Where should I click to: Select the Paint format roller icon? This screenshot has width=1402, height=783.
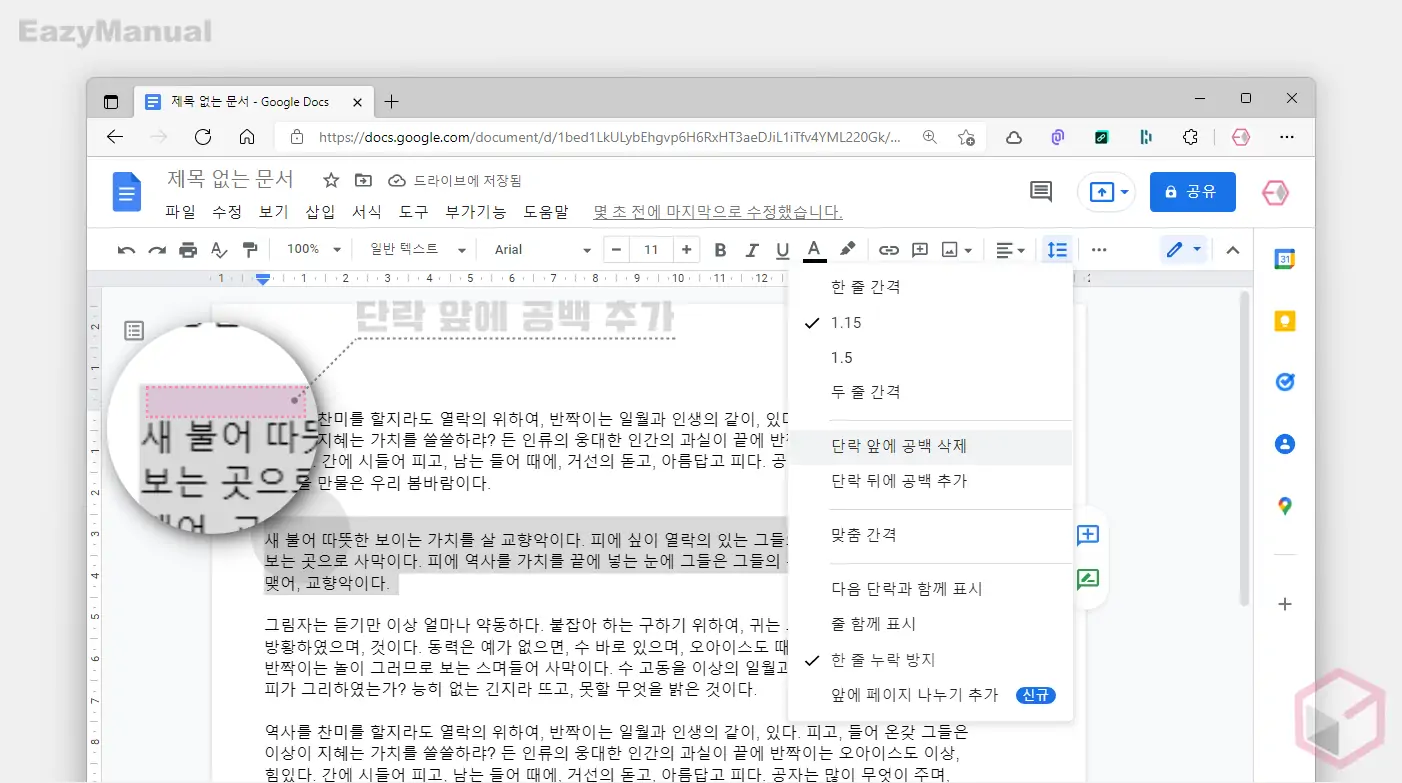pyautogui.click(x=250, y=250)
